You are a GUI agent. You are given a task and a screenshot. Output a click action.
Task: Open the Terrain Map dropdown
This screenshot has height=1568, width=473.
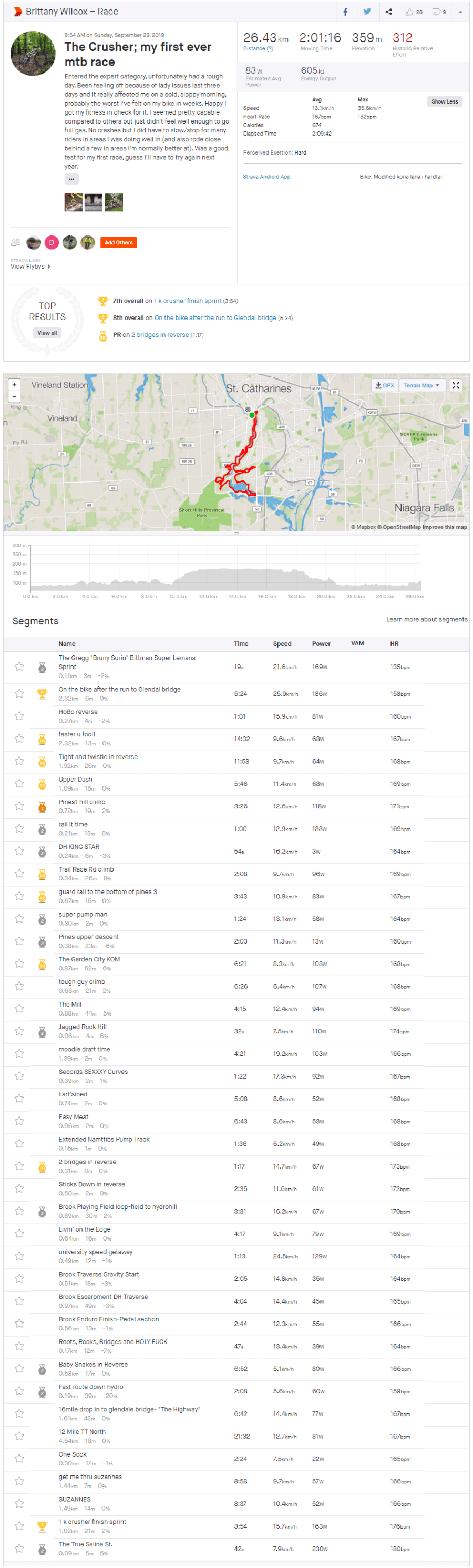(x=421, y=385)
